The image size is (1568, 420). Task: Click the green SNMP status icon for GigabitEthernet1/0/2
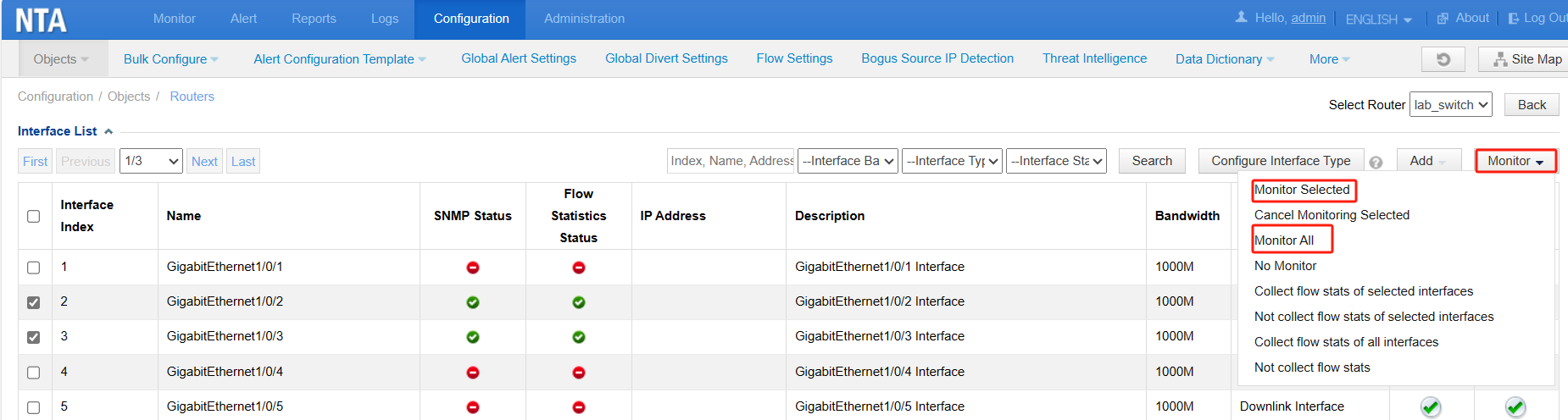473,302
